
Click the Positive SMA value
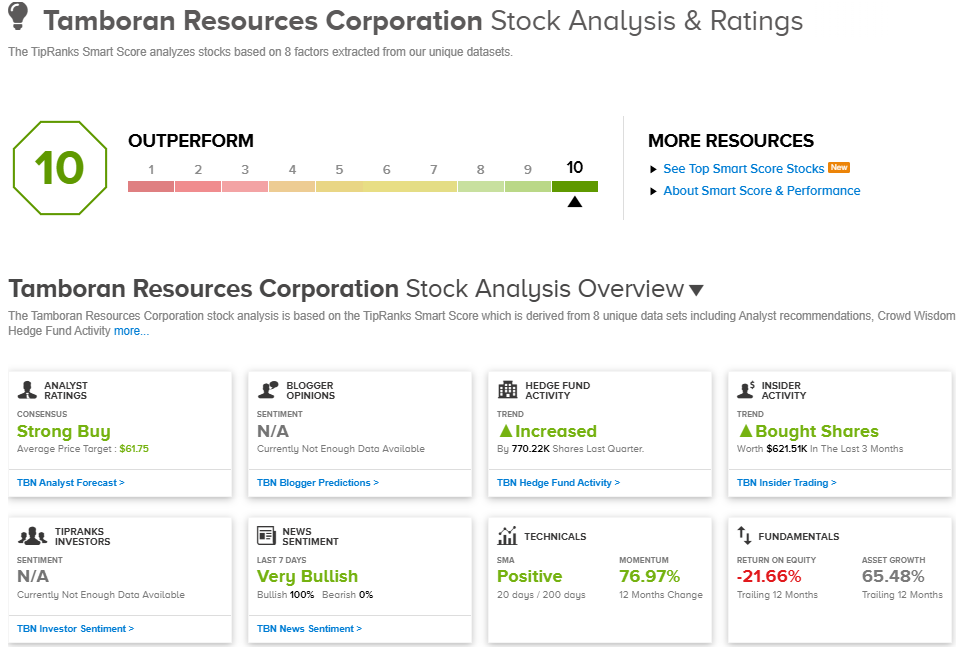529,576
